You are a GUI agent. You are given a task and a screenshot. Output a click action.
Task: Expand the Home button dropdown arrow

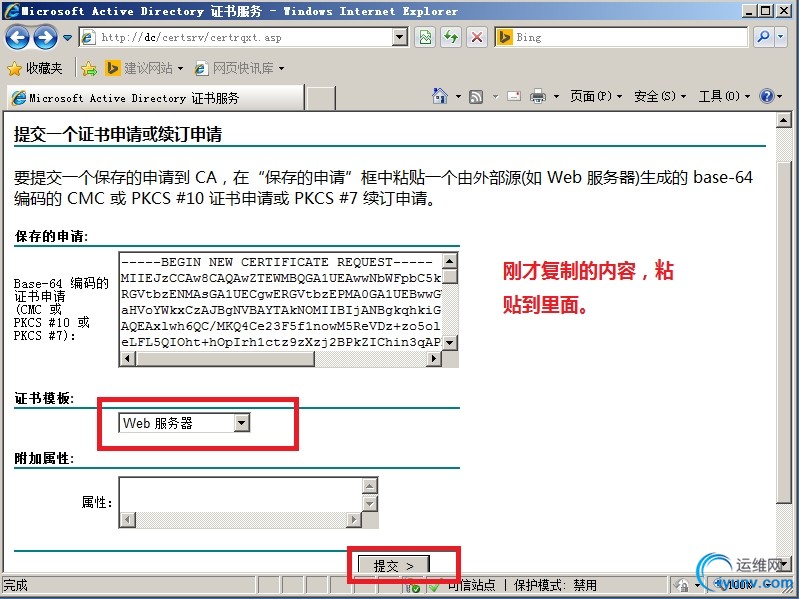(x=458, y=96)
